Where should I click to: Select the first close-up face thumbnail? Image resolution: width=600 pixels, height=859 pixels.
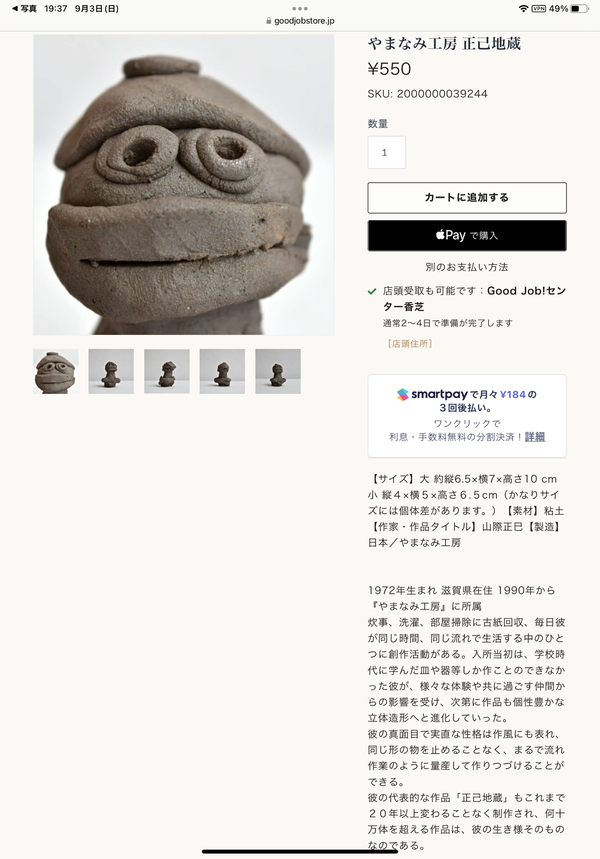point(55,371)
